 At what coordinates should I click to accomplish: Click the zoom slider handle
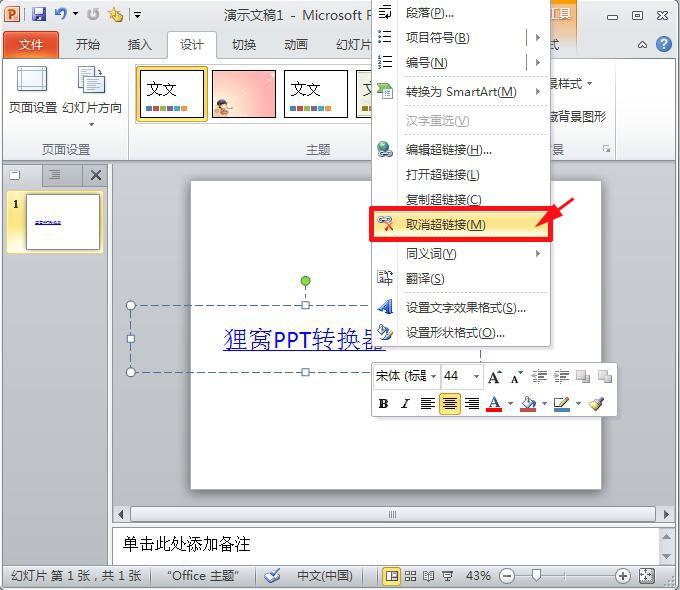click(x=536, y=576)
